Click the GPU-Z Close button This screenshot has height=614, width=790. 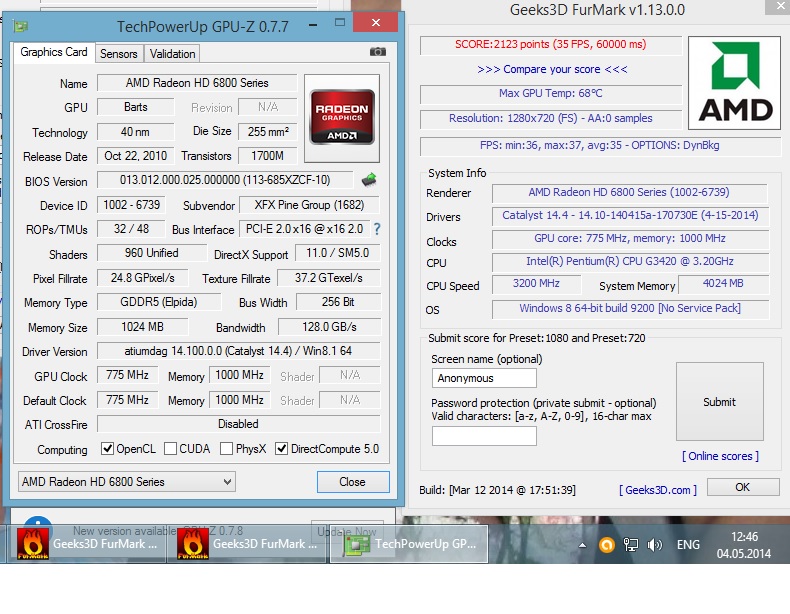pos(353,482)
